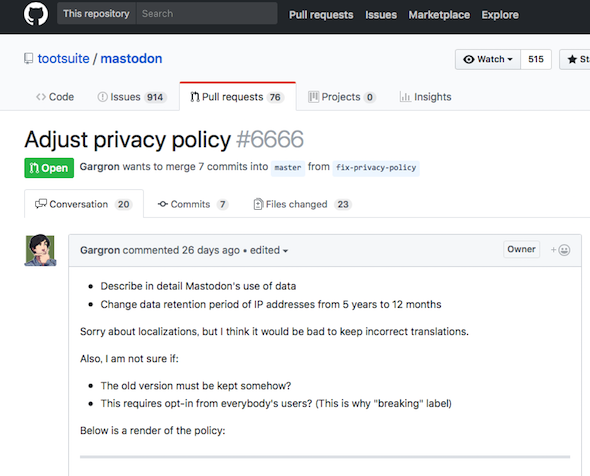Click the This repository search scope
Image resolution: width=590 pixels, height=476 pixels.
(96, 14)
